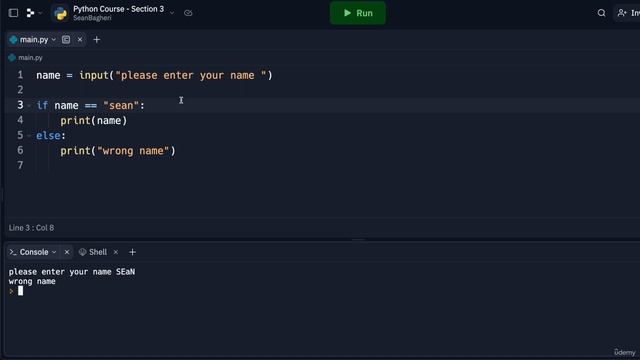
Task: Click the "wrong name" console output line
Action: point(32,281)
